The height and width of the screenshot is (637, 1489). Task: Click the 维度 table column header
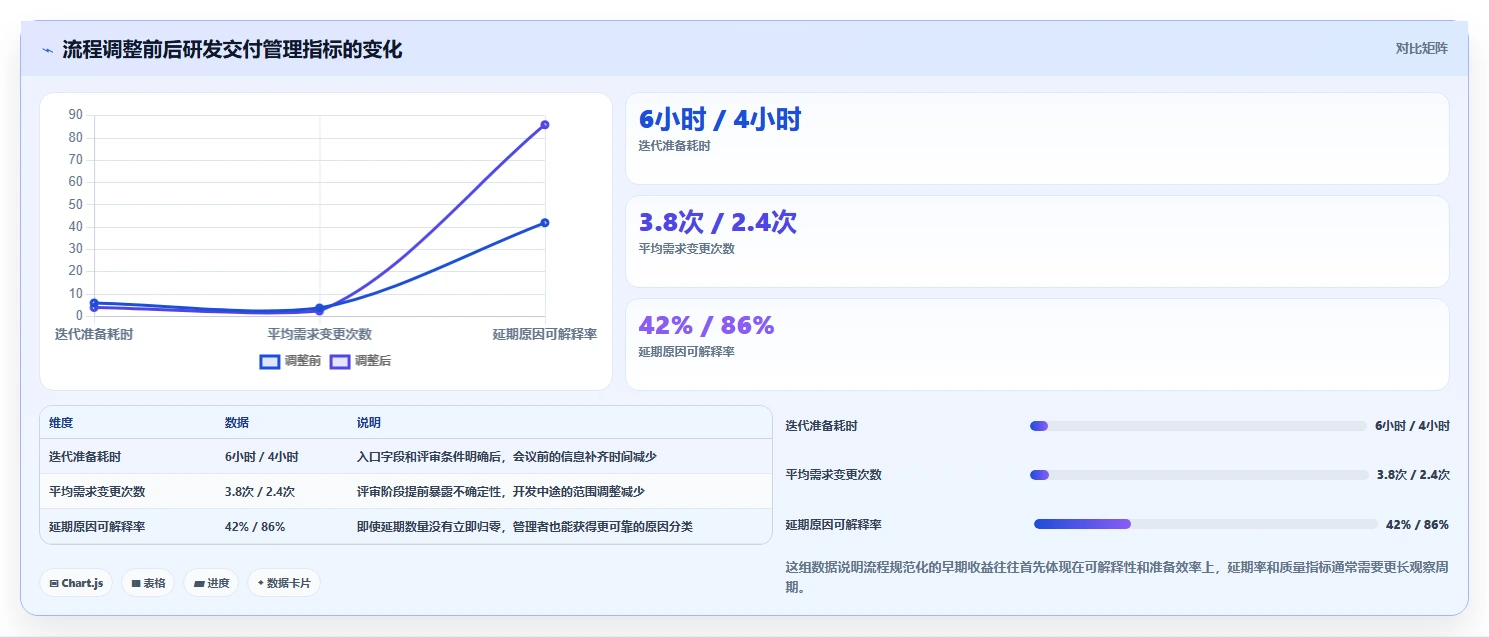(61, 423)
